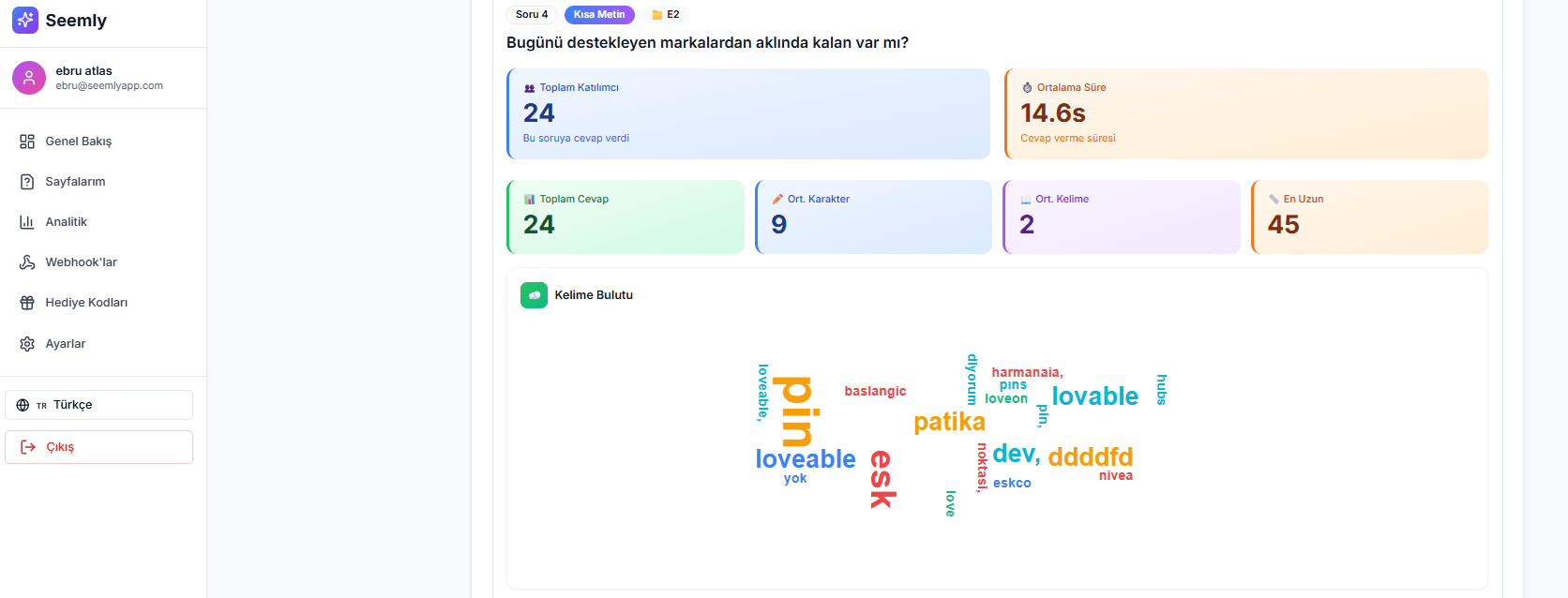The image size is (1568, 598).
Task: Select the Ortalama Süre card
Action: (1245, 113)
